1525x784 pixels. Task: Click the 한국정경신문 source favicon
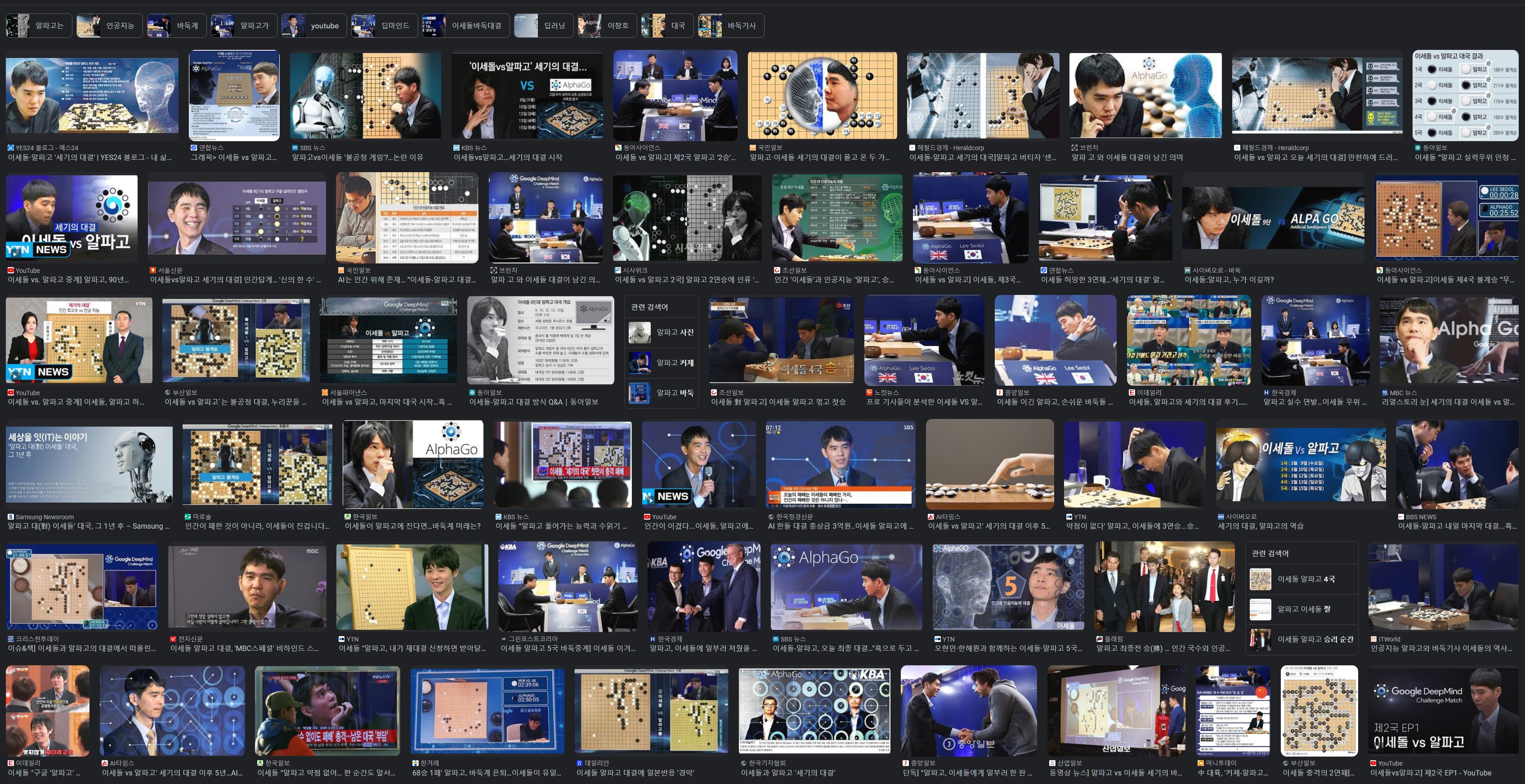coord(771,517)
